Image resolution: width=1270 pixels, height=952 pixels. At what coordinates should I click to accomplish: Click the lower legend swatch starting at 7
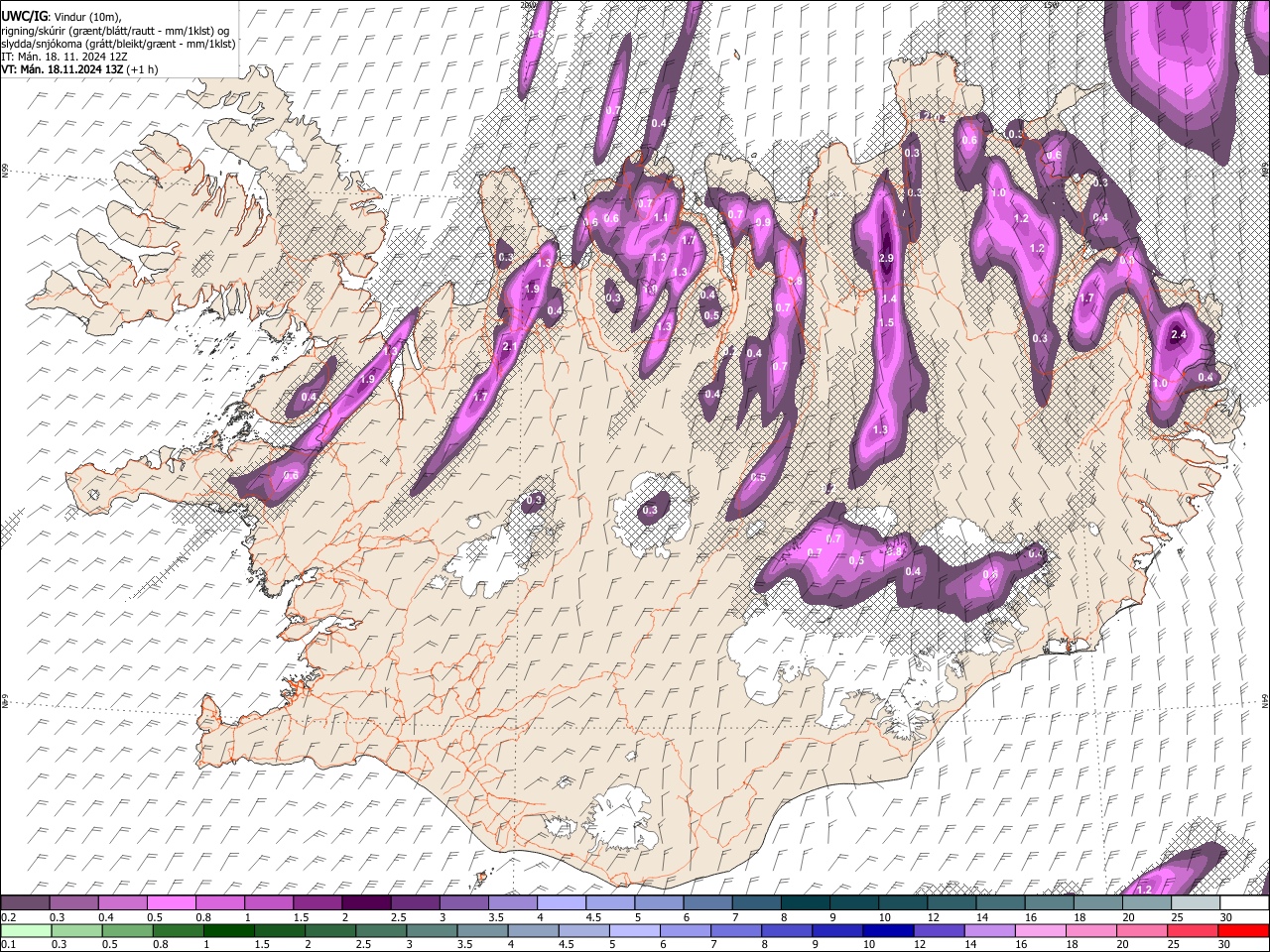pyautogui.click(x=736, y=930)
